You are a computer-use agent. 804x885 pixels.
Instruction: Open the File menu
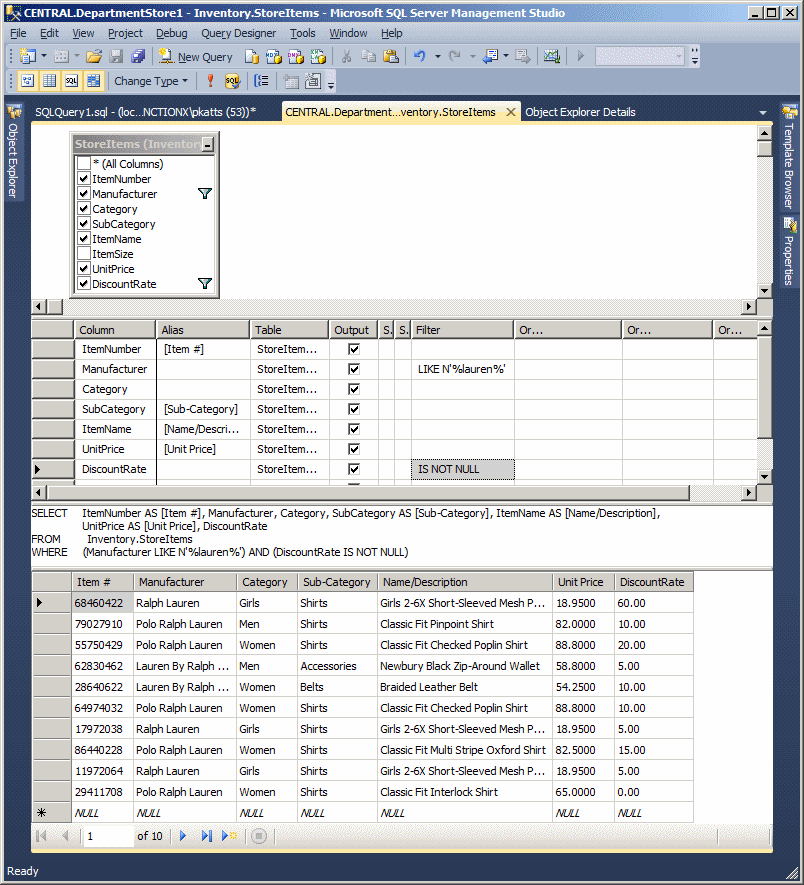19,33
